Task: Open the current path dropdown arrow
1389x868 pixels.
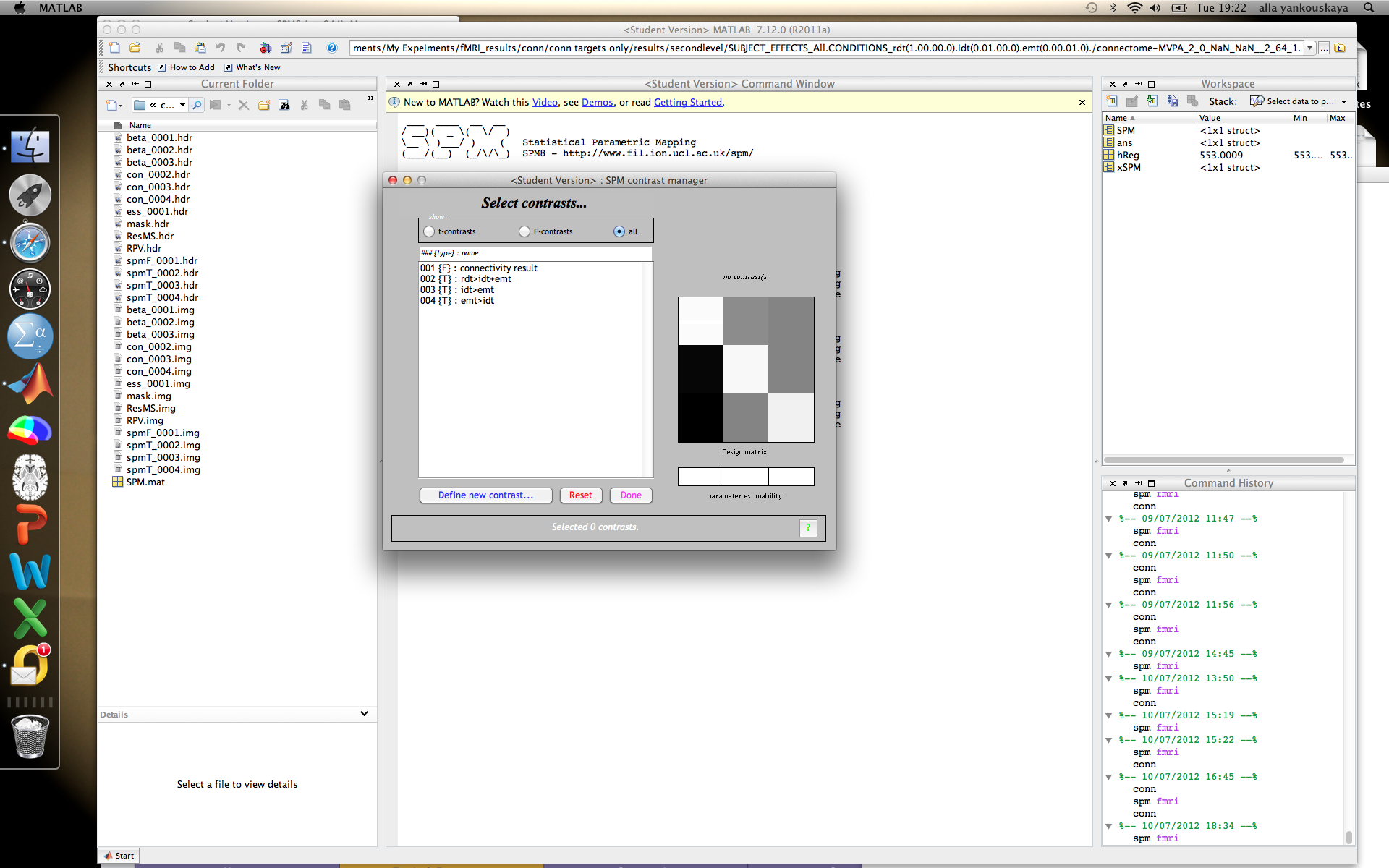Action: coord(1309,48)
